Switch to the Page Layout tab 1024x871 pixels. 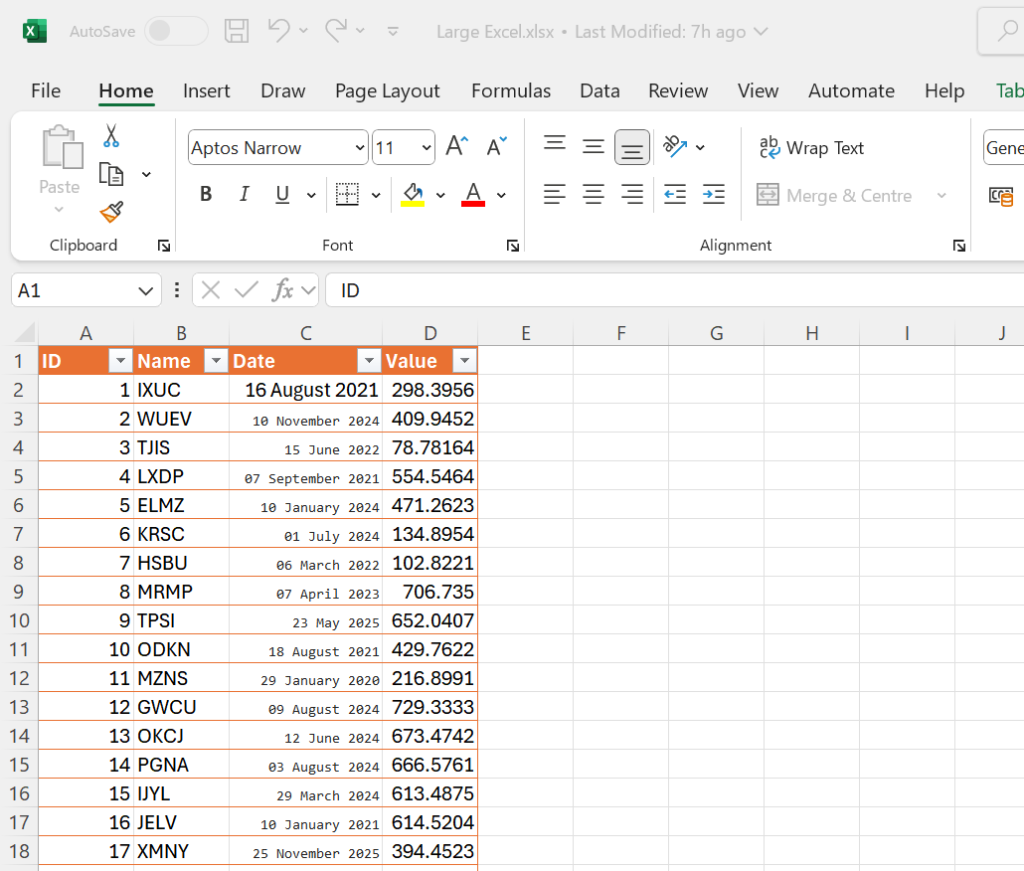(387, 91)
